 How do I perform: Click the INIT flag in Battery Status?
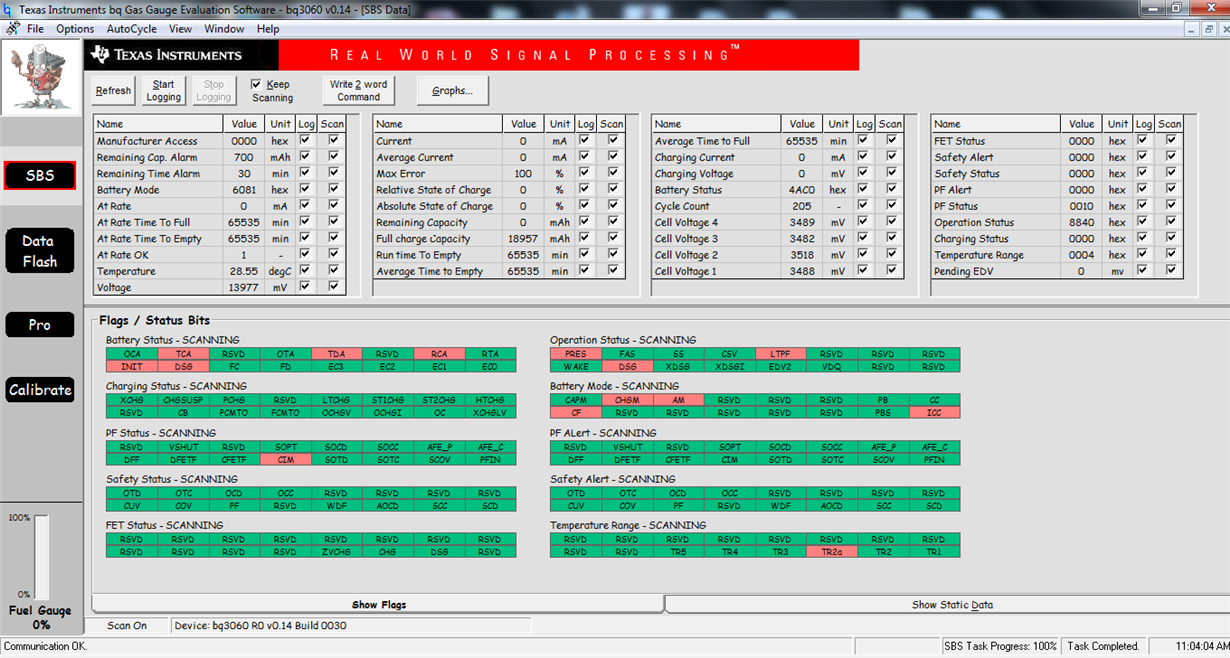tap(132, 366)
